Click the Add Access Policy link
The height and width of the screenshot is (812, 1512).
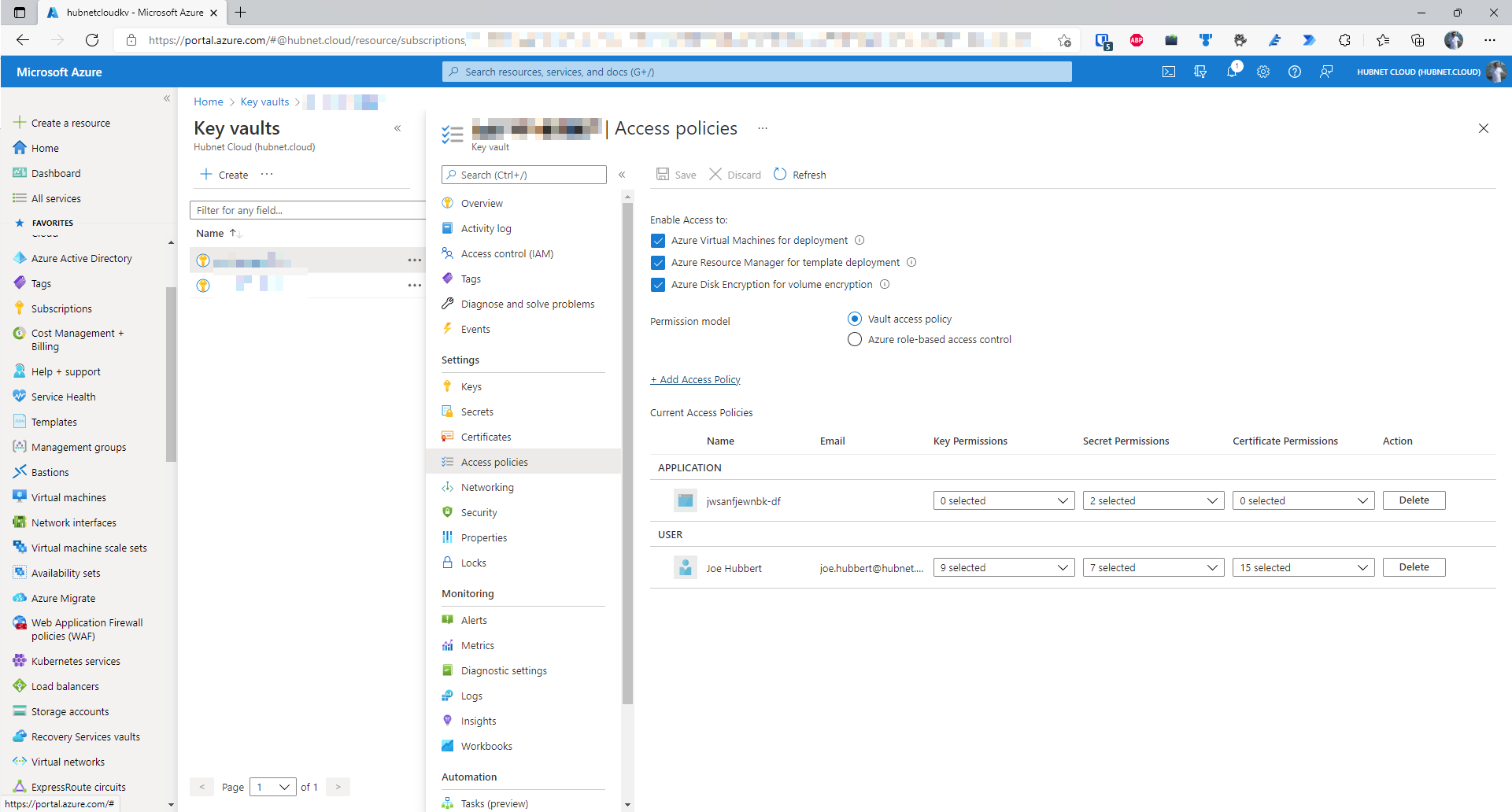point(695,379)
